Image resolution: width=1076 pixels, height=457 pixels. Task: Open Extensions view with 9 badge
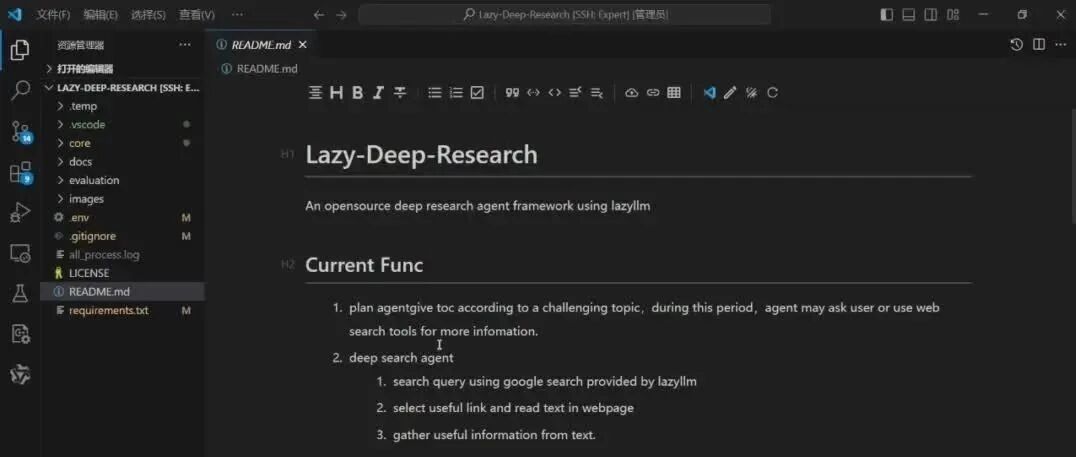click(x=21, y=172)
